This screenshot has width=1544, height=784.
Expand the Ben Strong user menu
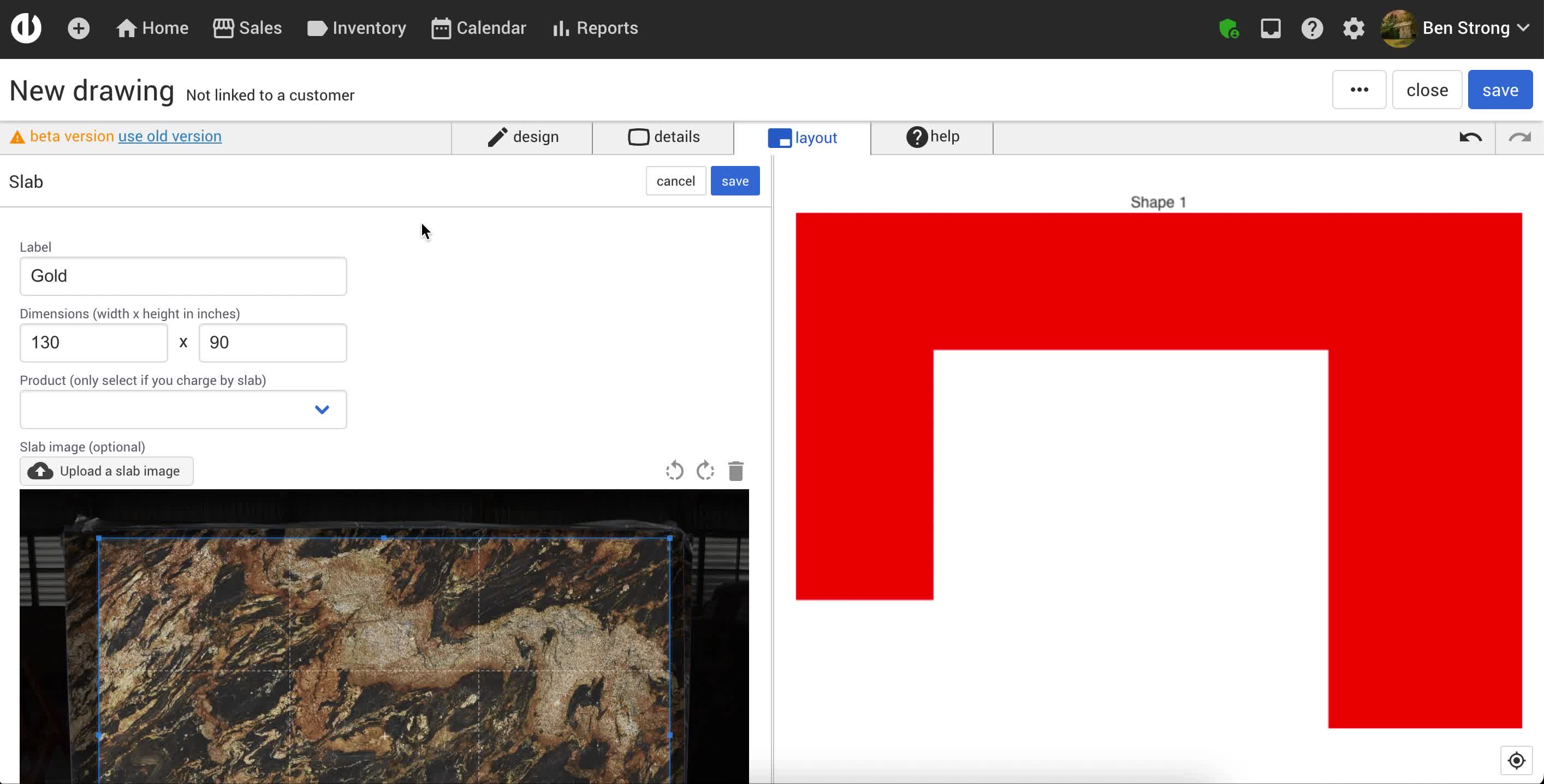(x=1465, y=28)
